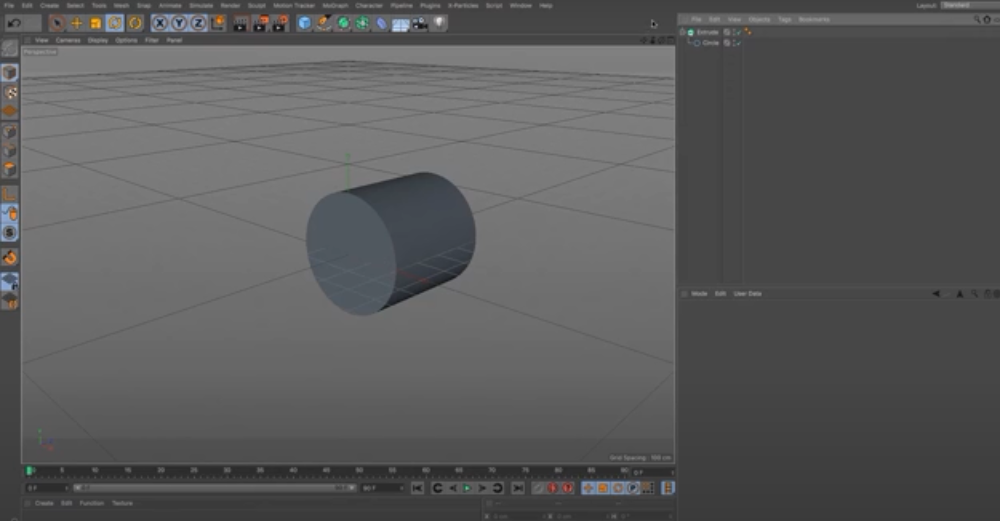Toggle Extrude object enable checkmark
The width and height of the screenshot is (1000, 521).
739,32
